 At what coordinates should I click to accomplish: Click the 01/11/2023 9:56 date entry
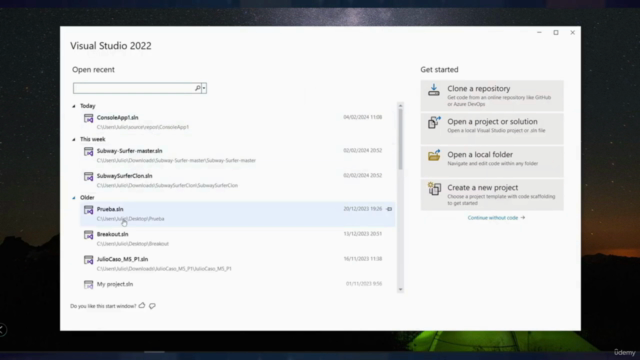(364, 284)
